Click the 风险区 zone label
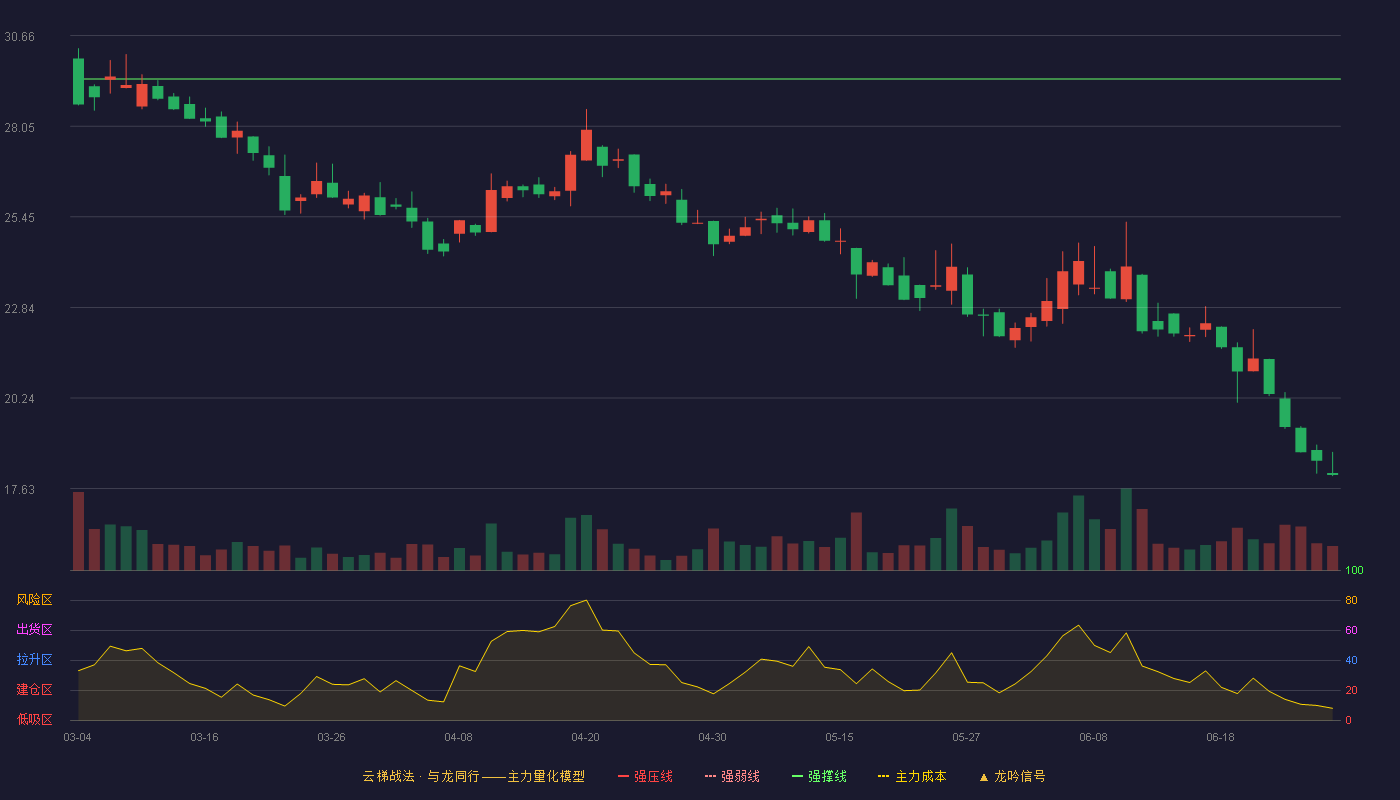1400x800 pixels. pyautogui.click(x=34, y=600)
